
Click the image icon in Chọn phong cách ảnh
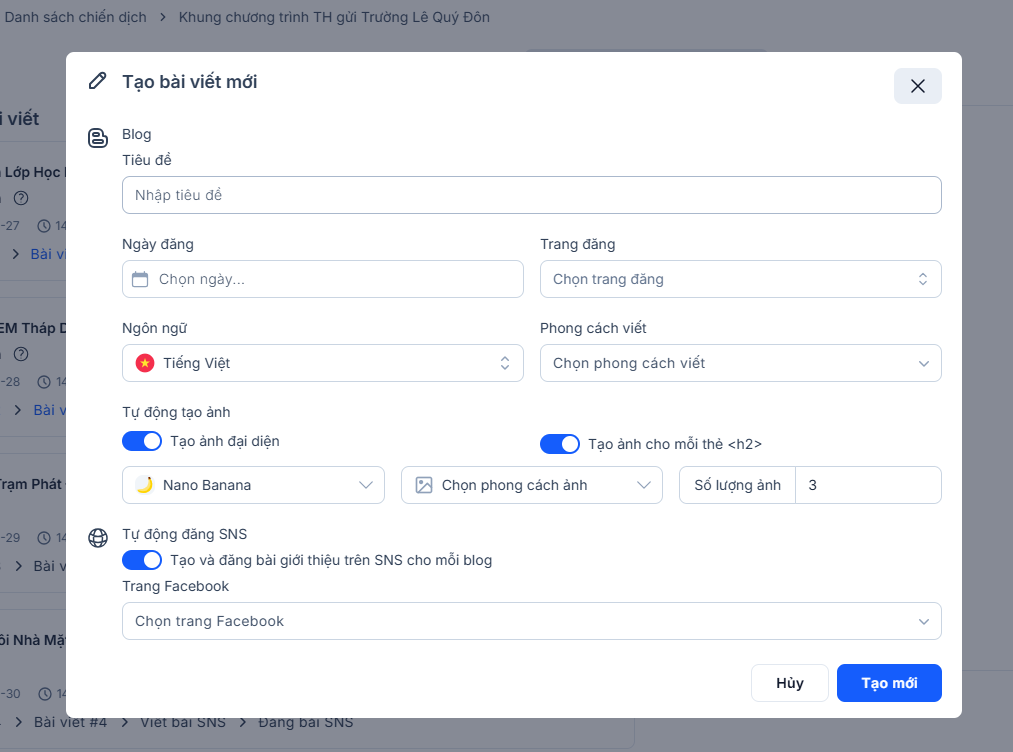[x=424, y=485]
